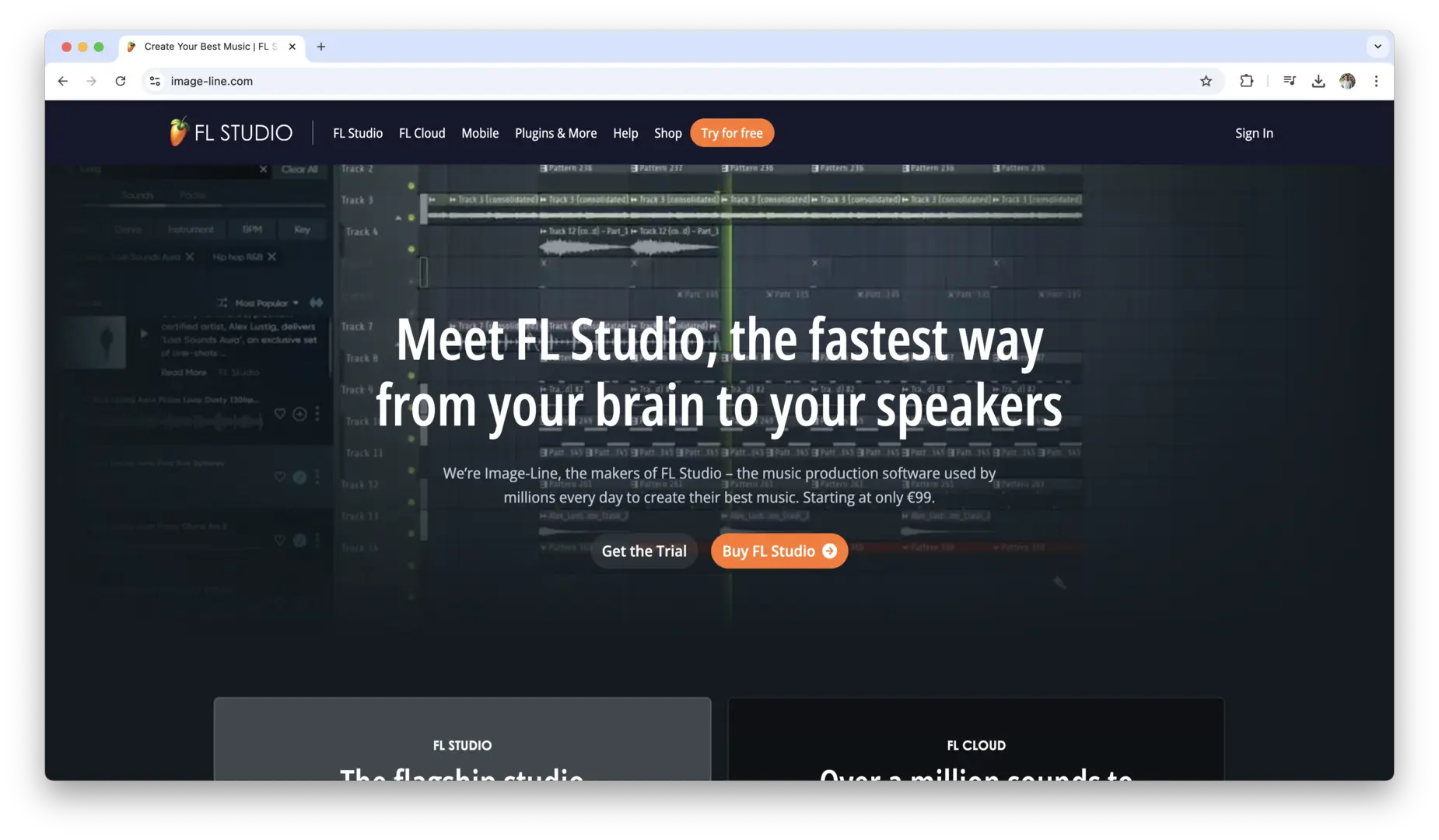
Task: Minimize the browser window
Action: [x=82, y=47]
